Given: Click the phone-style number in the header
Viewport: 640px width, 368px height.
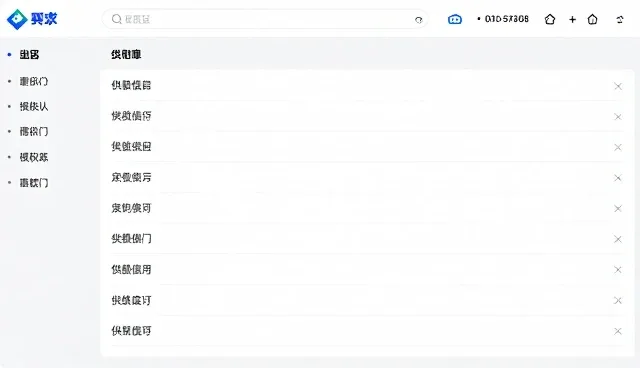Looking at the screenshot, I should click(507, 19).
